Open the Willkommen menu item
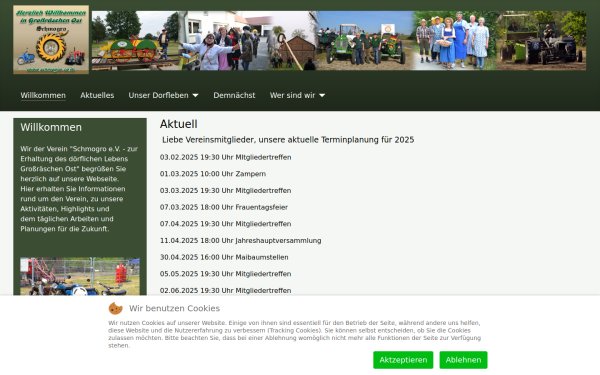 43,95
